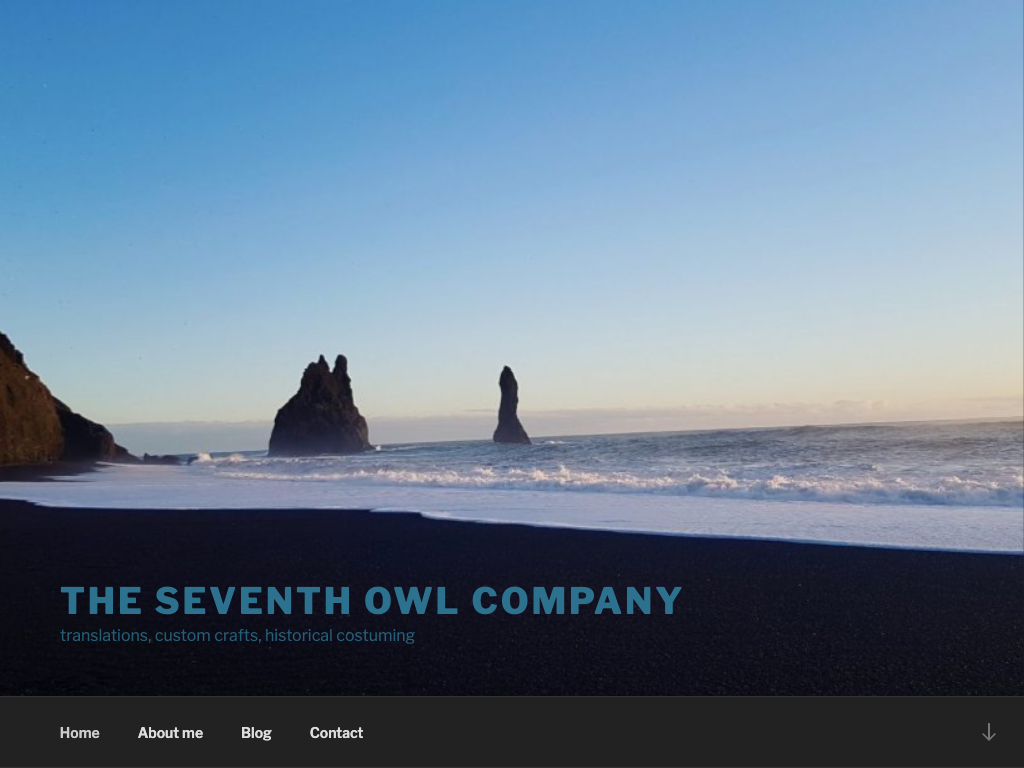Click custom crafts in the tagline

(208, 635)
